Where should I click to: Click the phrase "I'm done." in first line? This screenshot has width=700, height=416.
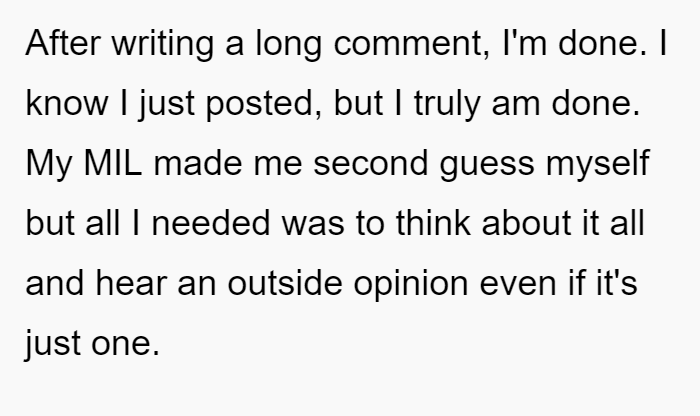click(x=575, y=43)
